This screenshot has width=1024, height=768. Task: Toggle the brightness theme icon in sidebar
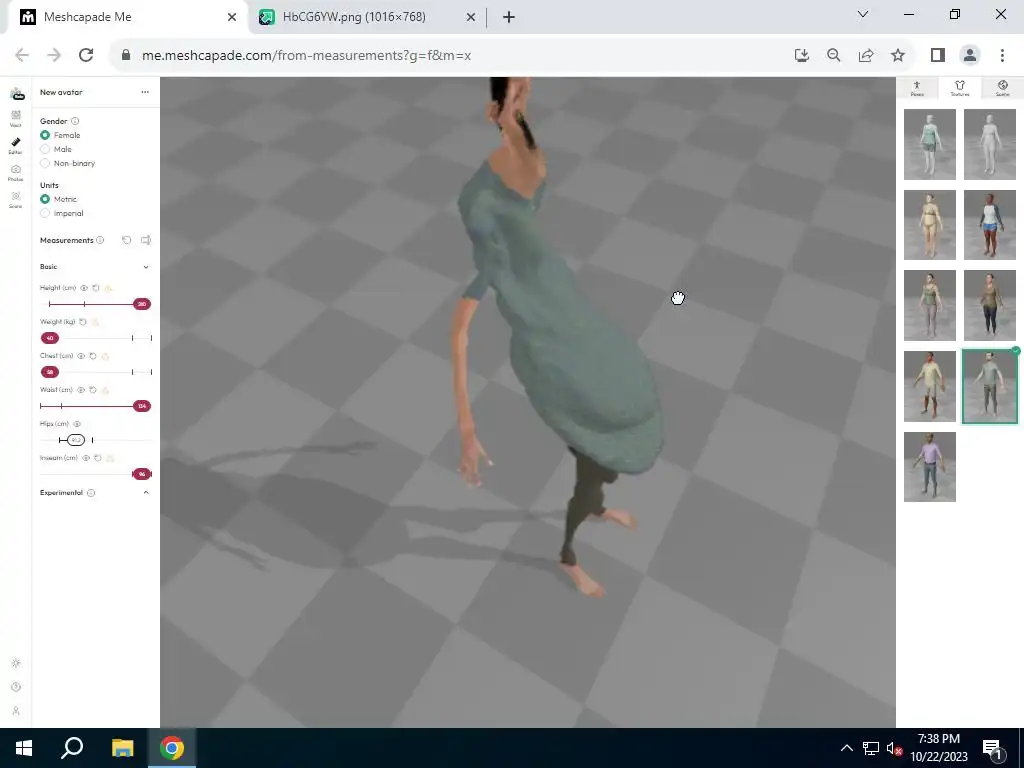tap(16, 663)
